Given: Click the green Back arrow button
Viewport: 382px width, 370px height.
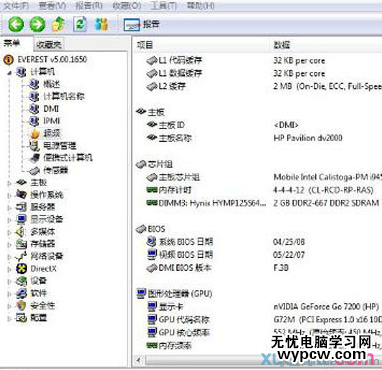Looking at the screenshot, I should point(16,24).
